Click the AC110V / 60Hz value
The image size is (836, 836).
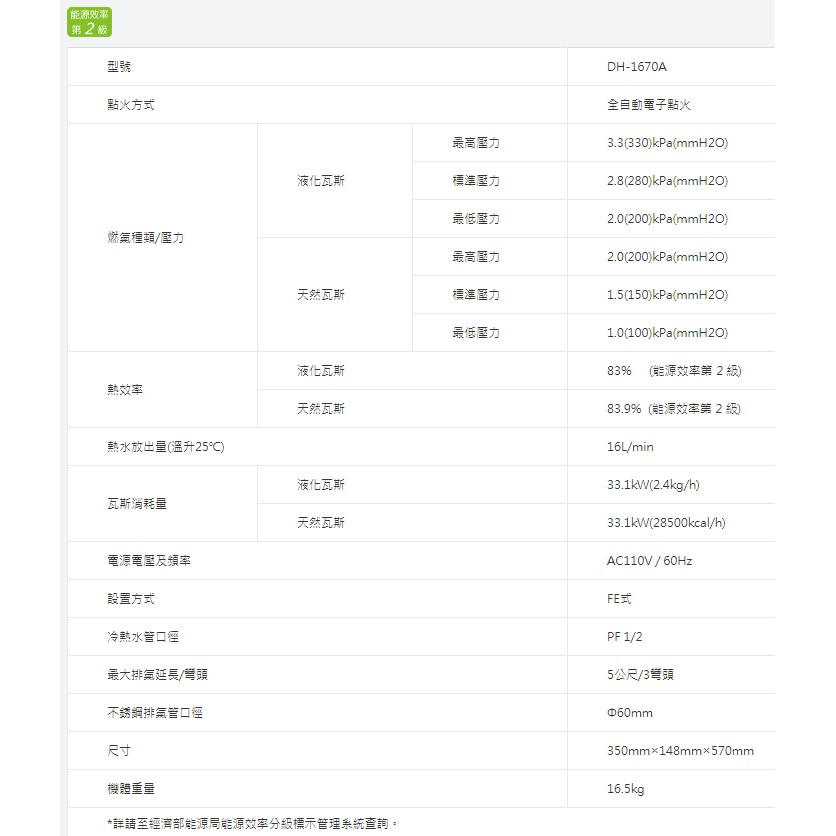(x=649, y=561)
